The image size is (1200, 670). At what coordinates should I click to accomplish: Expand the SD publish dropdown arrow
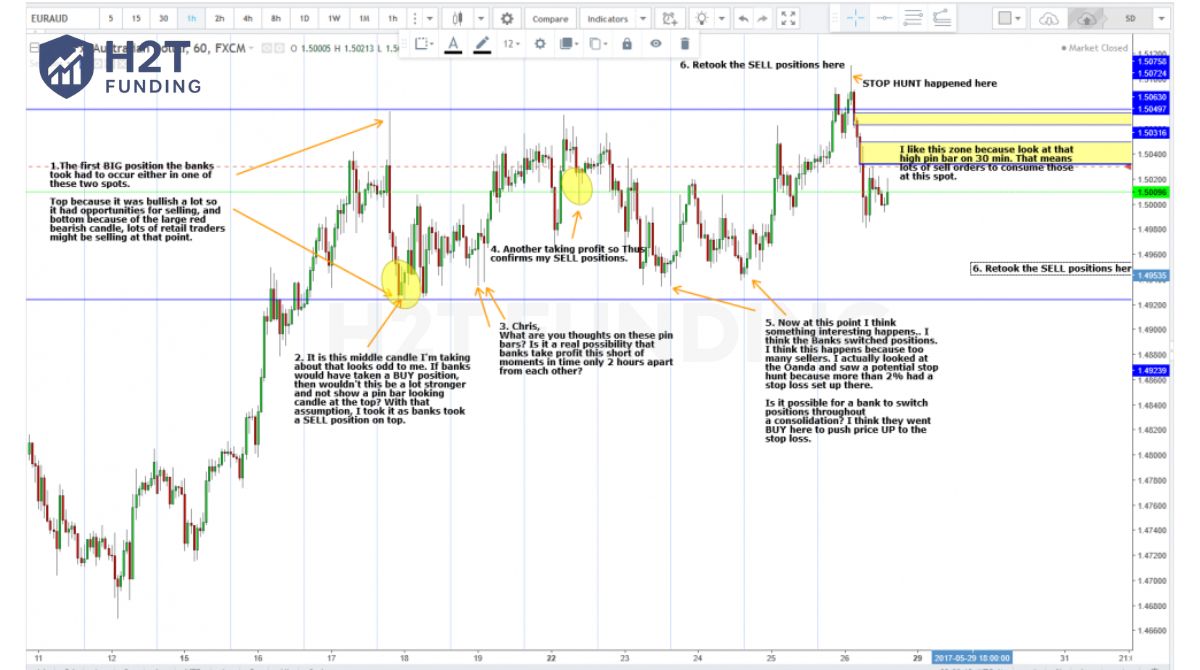coord(1160,17)
